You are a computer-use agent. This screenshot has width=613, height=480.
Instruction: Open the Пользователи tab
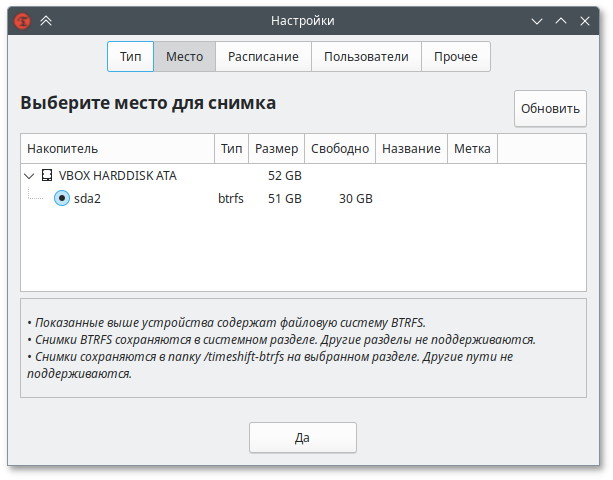pyautogui.click(x=366, y=57)
